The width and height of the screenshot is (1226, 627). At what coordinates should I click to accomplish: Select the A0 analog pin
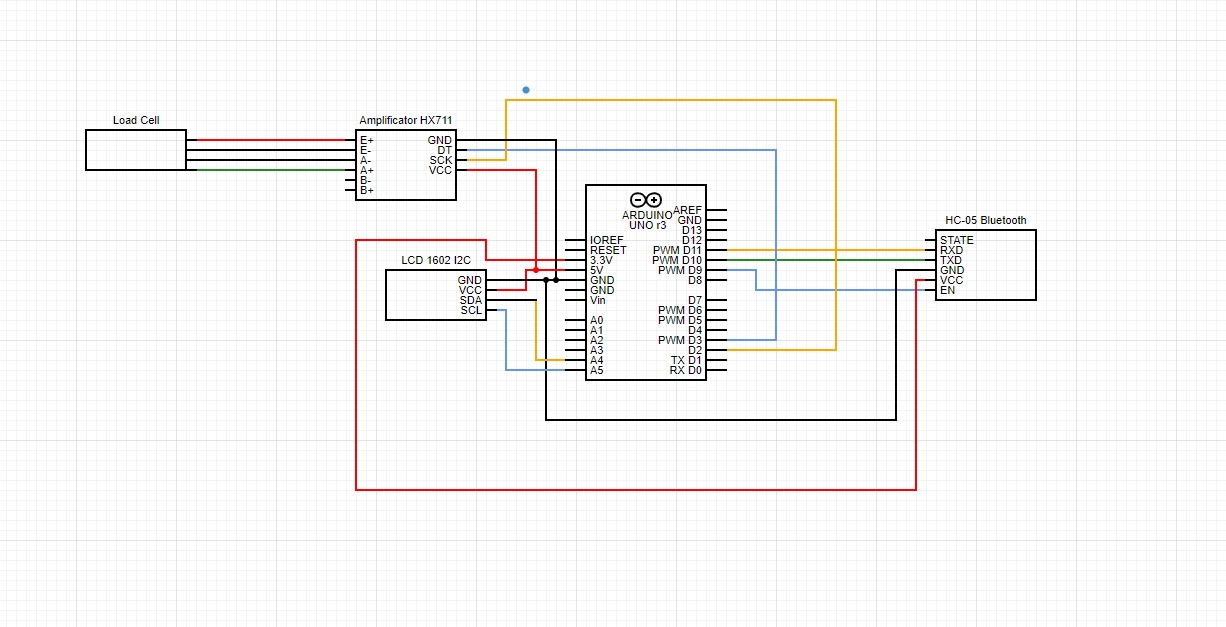tap(597, 320)
